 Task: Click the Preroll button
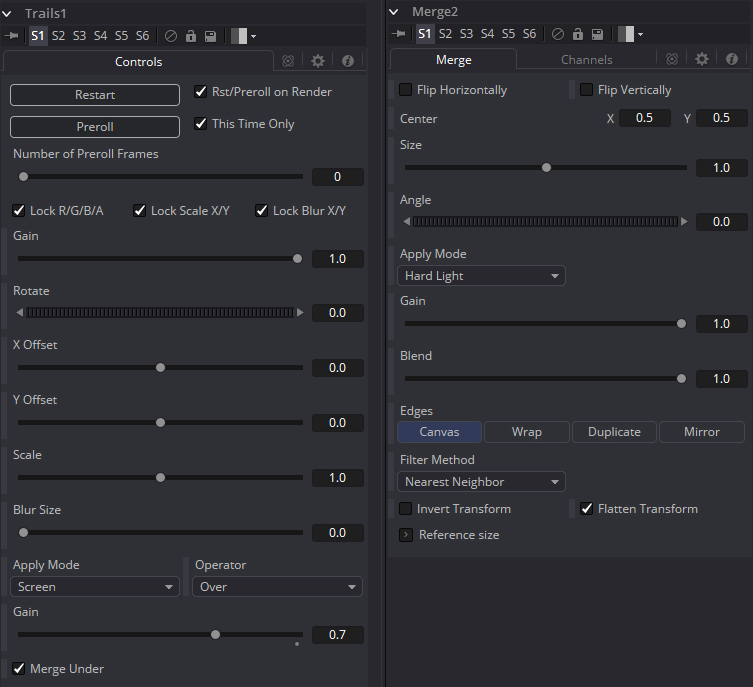(95, 127)
